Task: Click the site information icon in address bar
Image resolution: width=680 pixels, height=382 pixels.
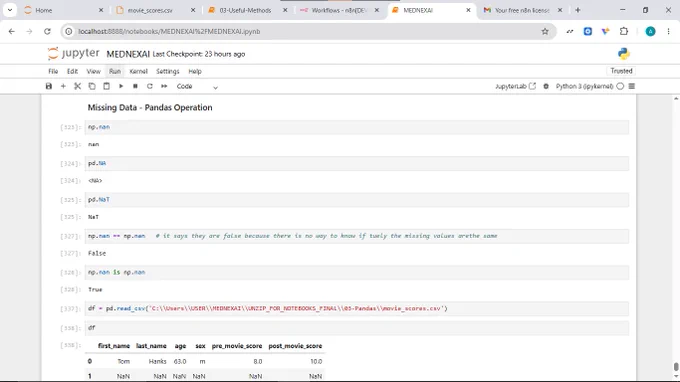Action: (x=69, y=31)
